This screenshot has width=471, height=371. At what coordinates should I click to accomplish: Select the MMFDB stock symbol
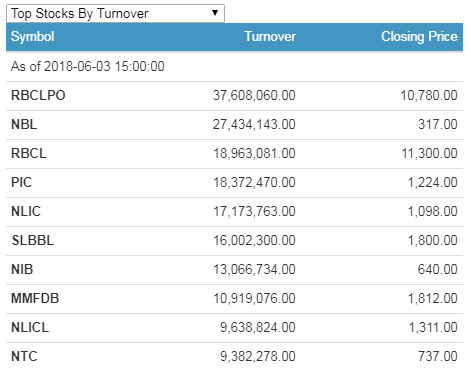coord(35,299)
